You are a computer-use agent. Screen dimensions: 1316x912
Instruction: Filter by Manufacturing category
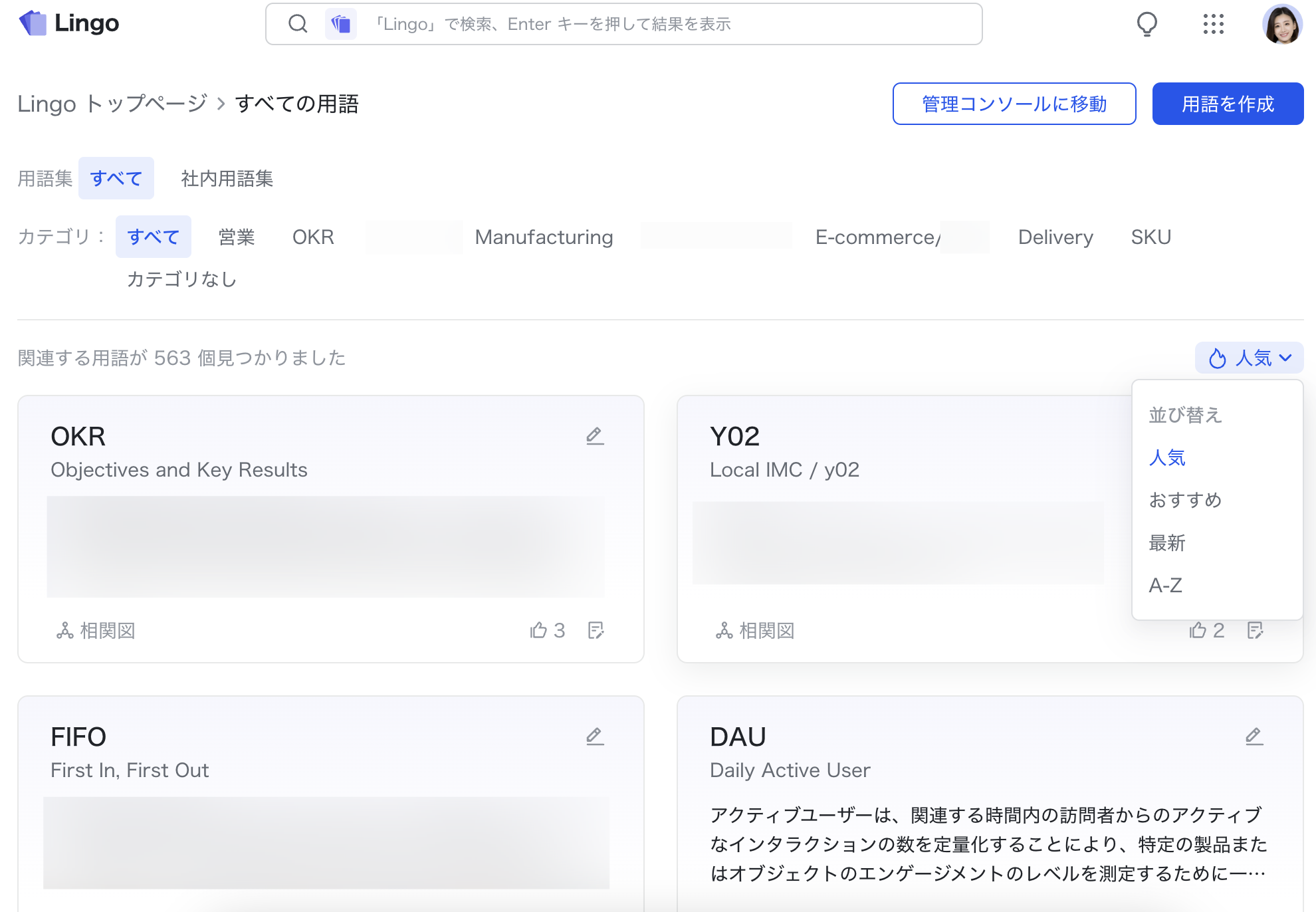[x=544, y=237]
